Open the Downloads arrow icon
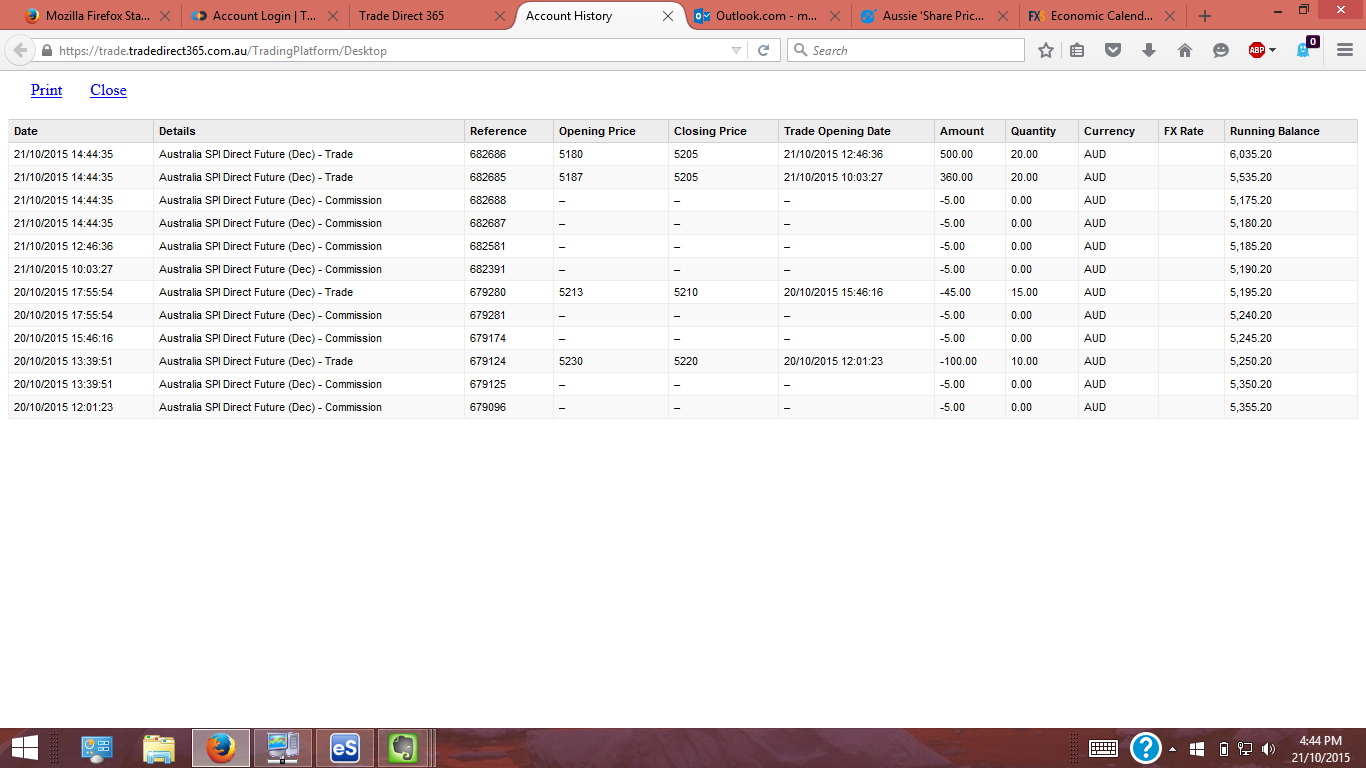Viewport: 1366px width, 768px height. point(1149,50)
